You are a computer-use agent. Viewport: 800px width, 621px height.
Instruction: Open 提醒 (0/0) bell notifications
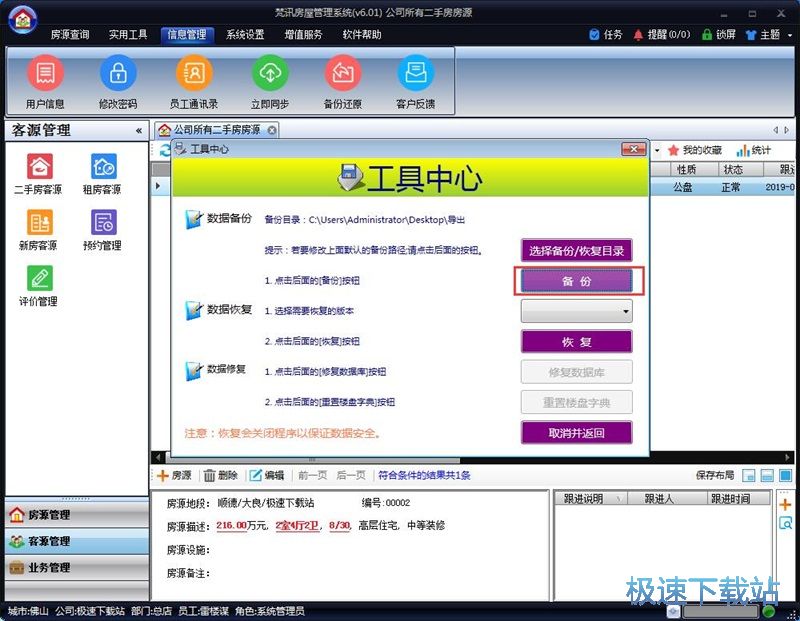coord(638,35)
